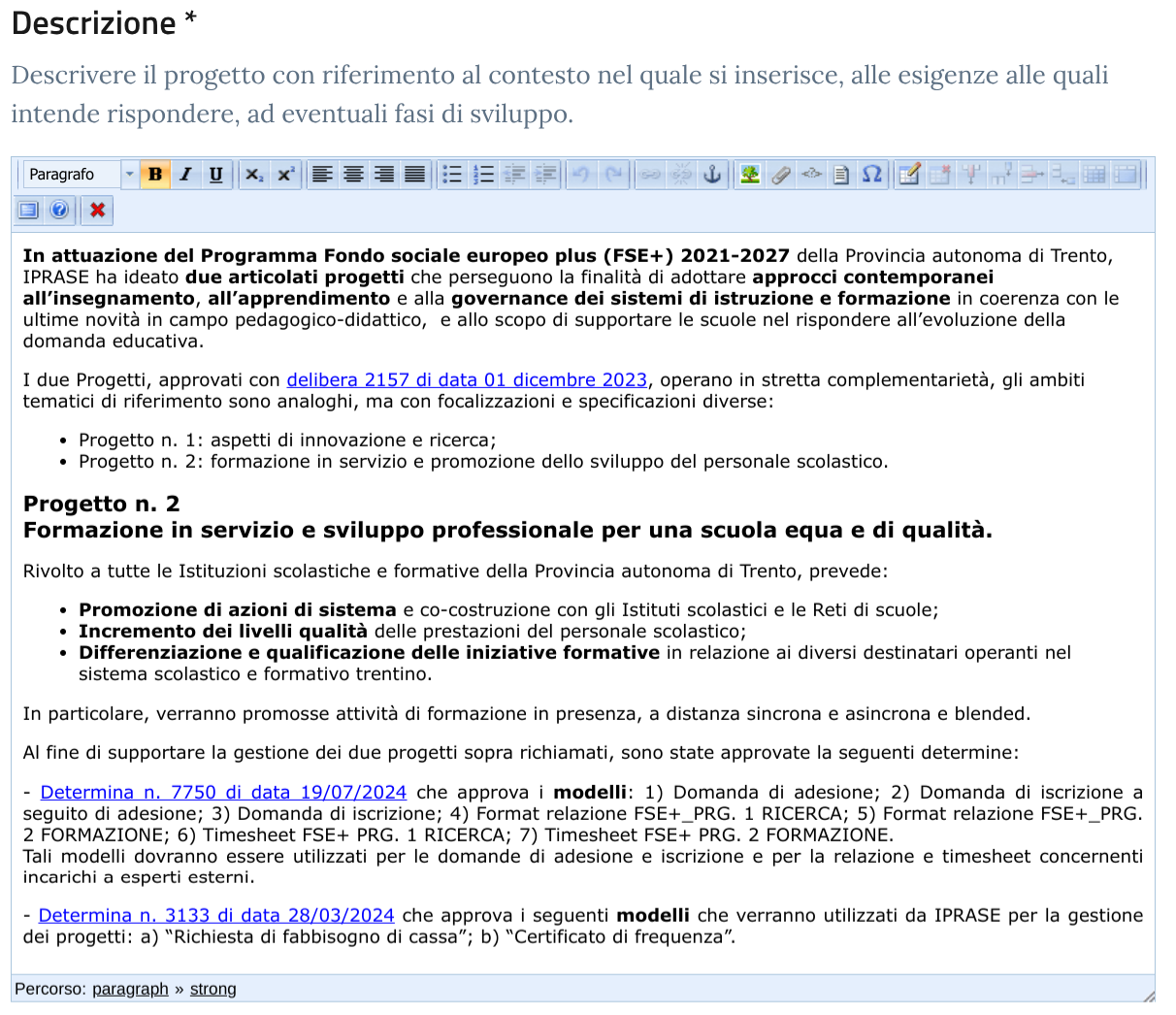Screen dimensions: 1176x1015
Task: Justify the text alignment
Action: (414, 175)
